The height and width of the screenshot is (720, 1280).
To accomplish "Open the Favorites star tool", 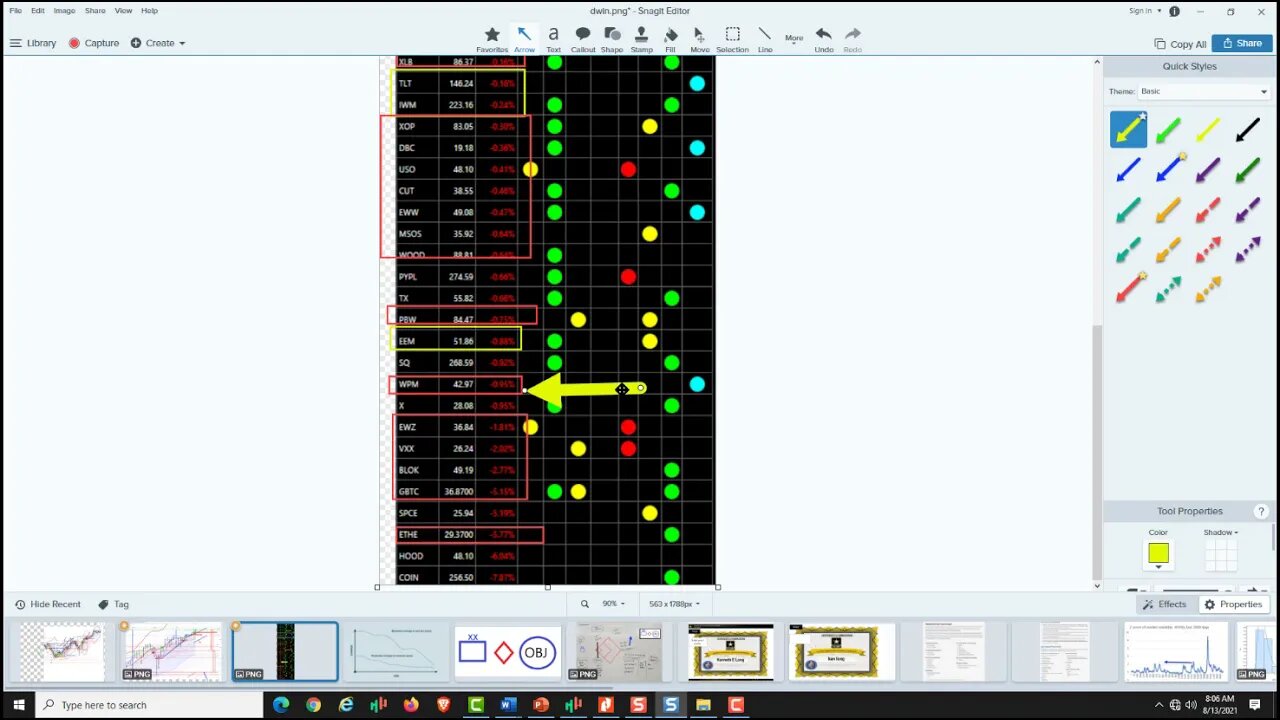I will pos(491,38).
